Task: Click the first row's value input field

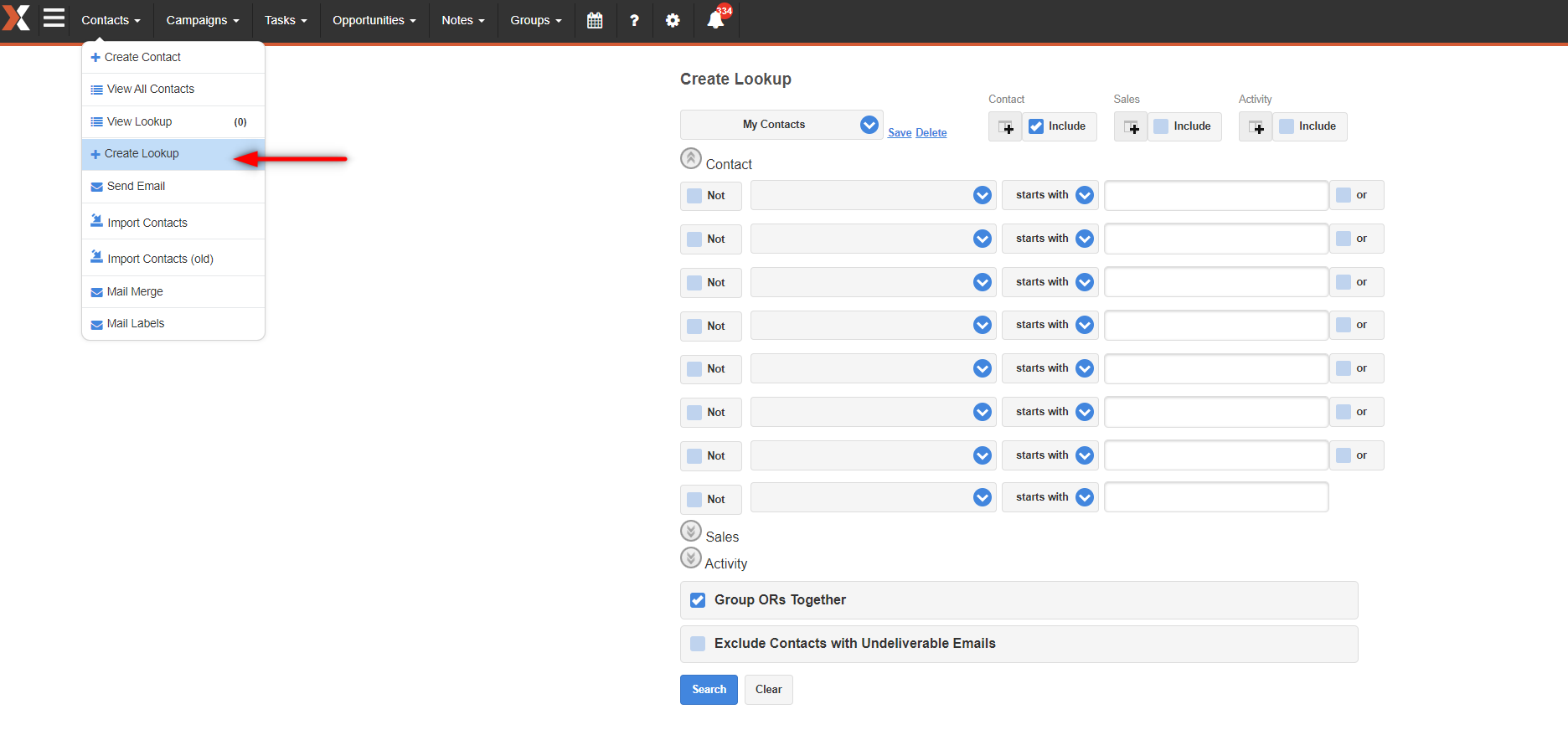Action: [x=1215, y=196]
